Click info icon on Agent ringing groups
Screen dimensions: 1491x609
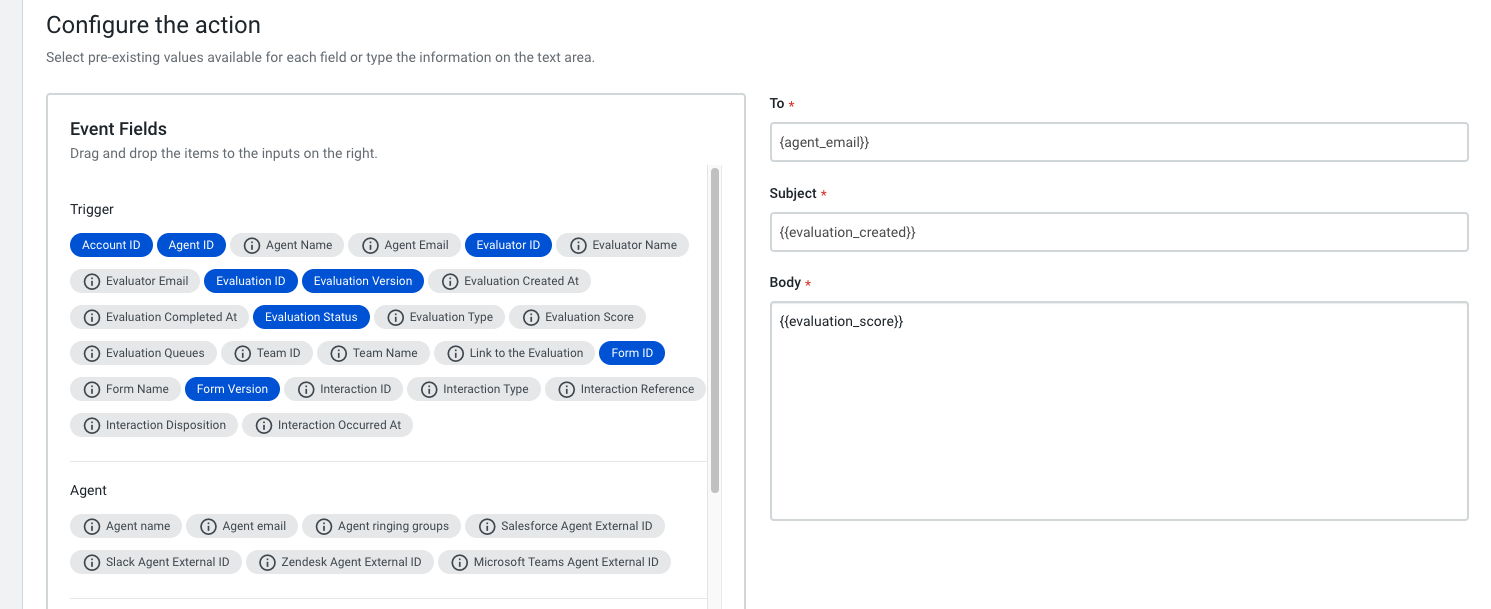coord(324,526)
